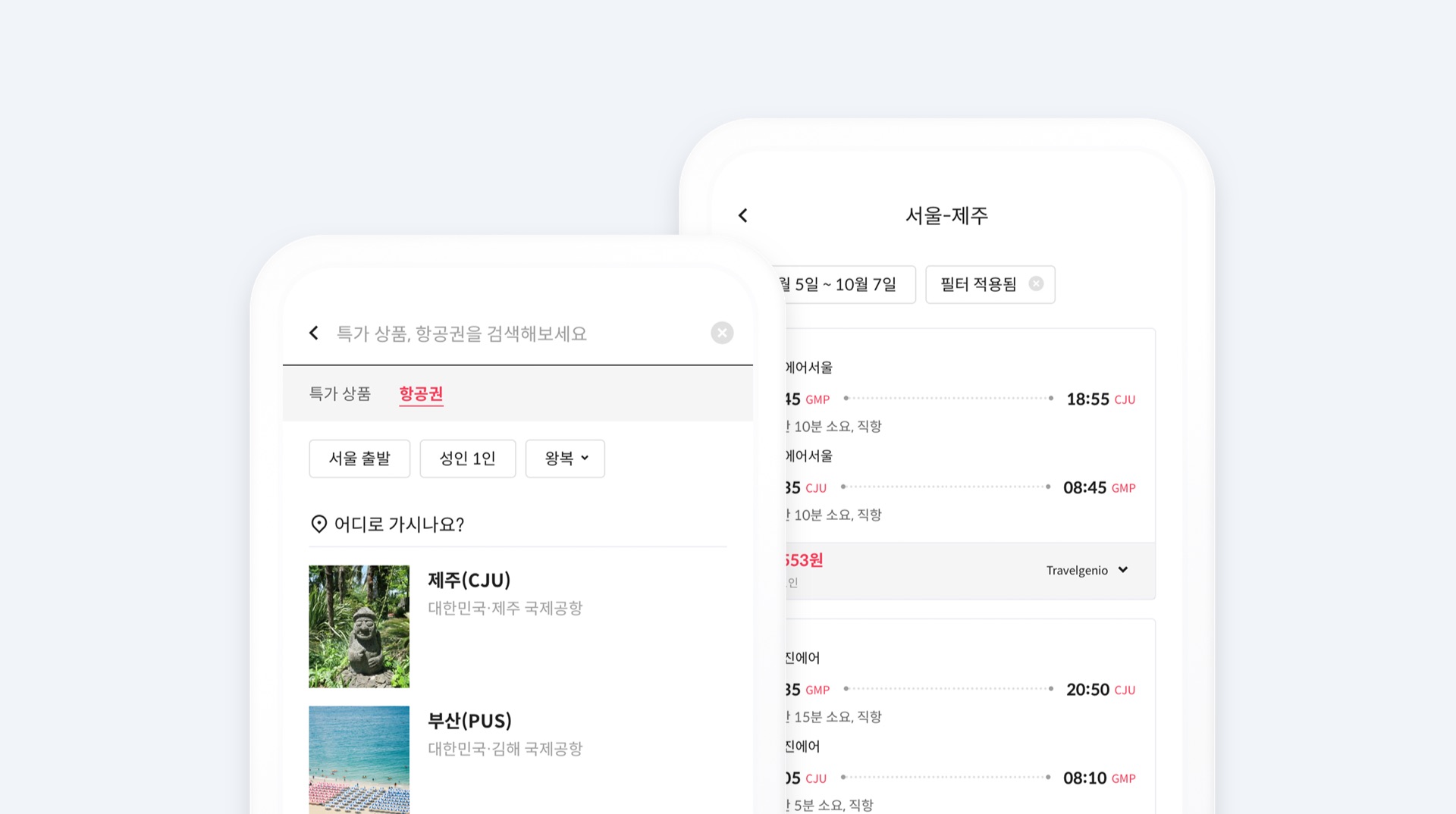Select the 항공권 tab
Viewport: 1456px width, 814px height.
pyautogui.click(x=421, y=393)
